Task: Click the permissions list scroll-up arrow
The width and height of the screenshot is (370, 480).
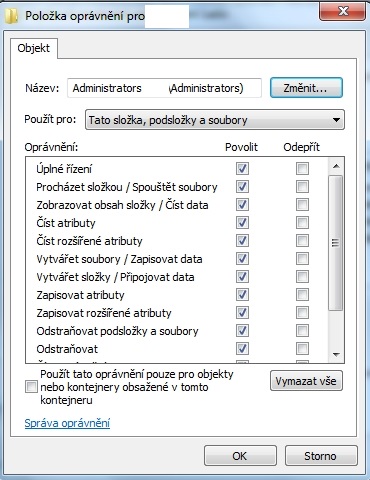Action: click(336, 166)
